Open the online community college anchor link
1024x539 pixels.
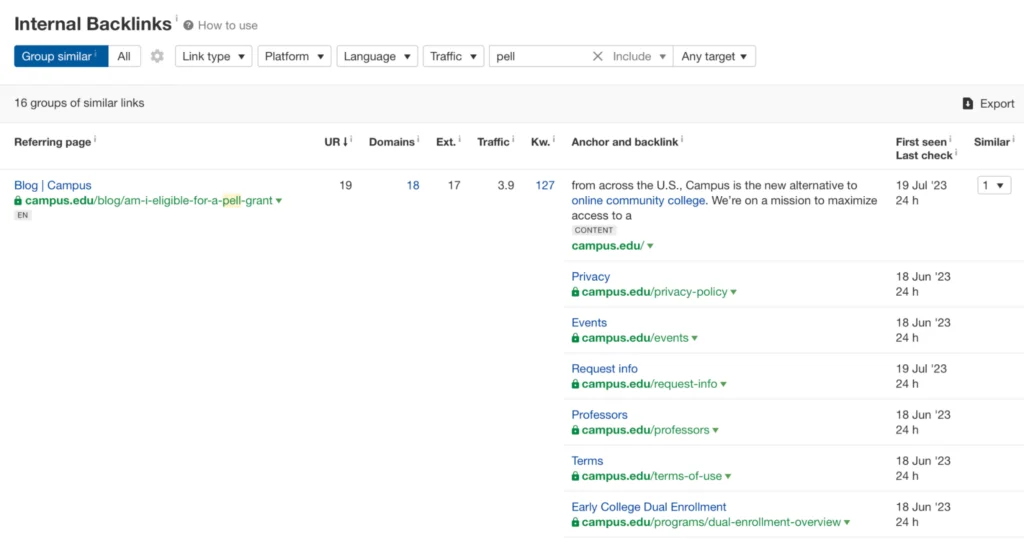pyautogui.click(x=639, y=201)
